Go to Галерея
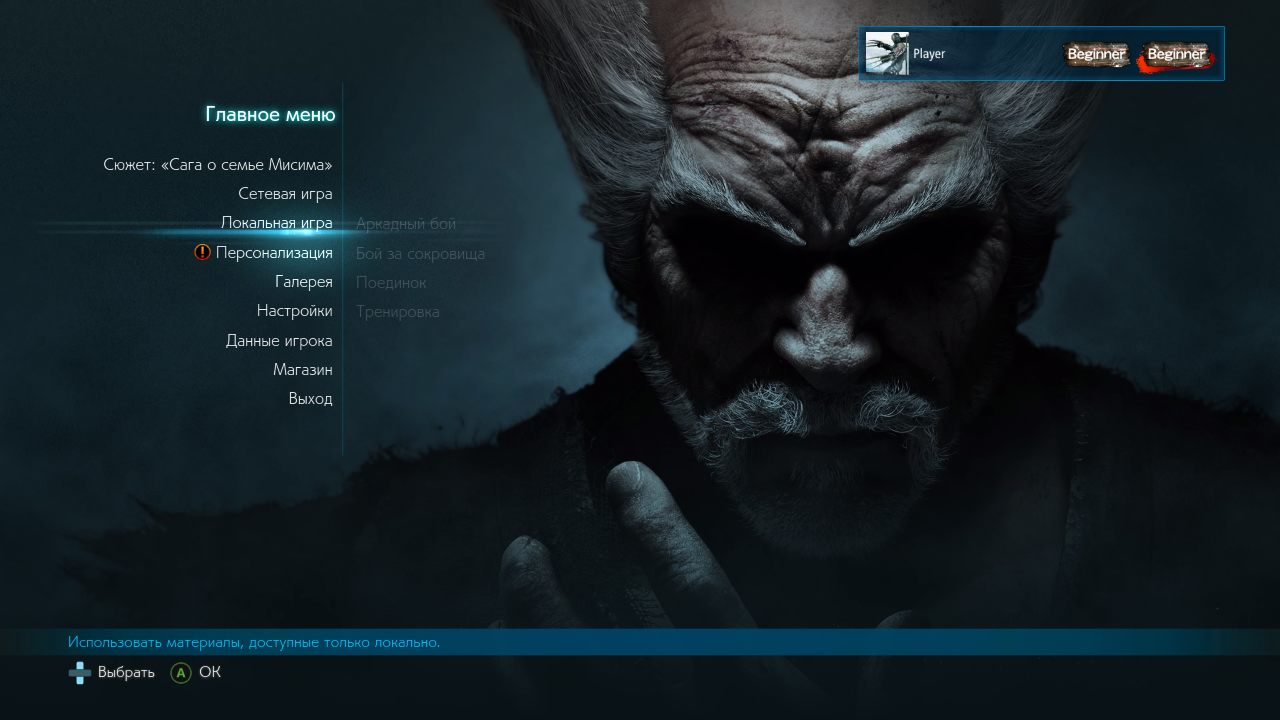The image size is (1280, 720). click(303, 282)
